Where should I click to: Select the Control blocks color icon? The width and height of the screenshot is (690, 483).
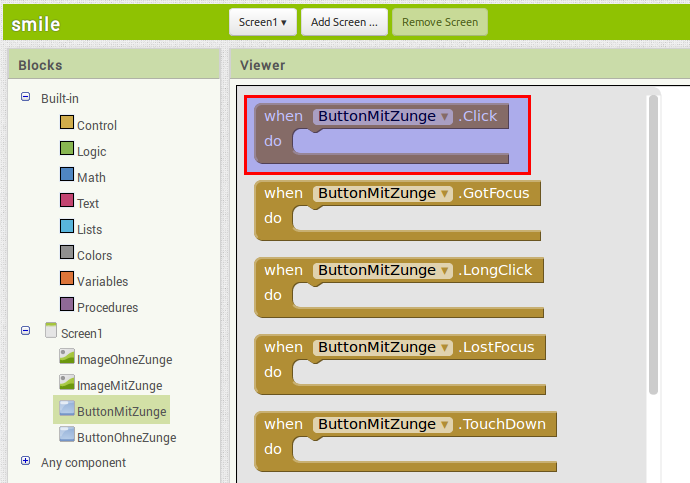(x=67, y=123)
